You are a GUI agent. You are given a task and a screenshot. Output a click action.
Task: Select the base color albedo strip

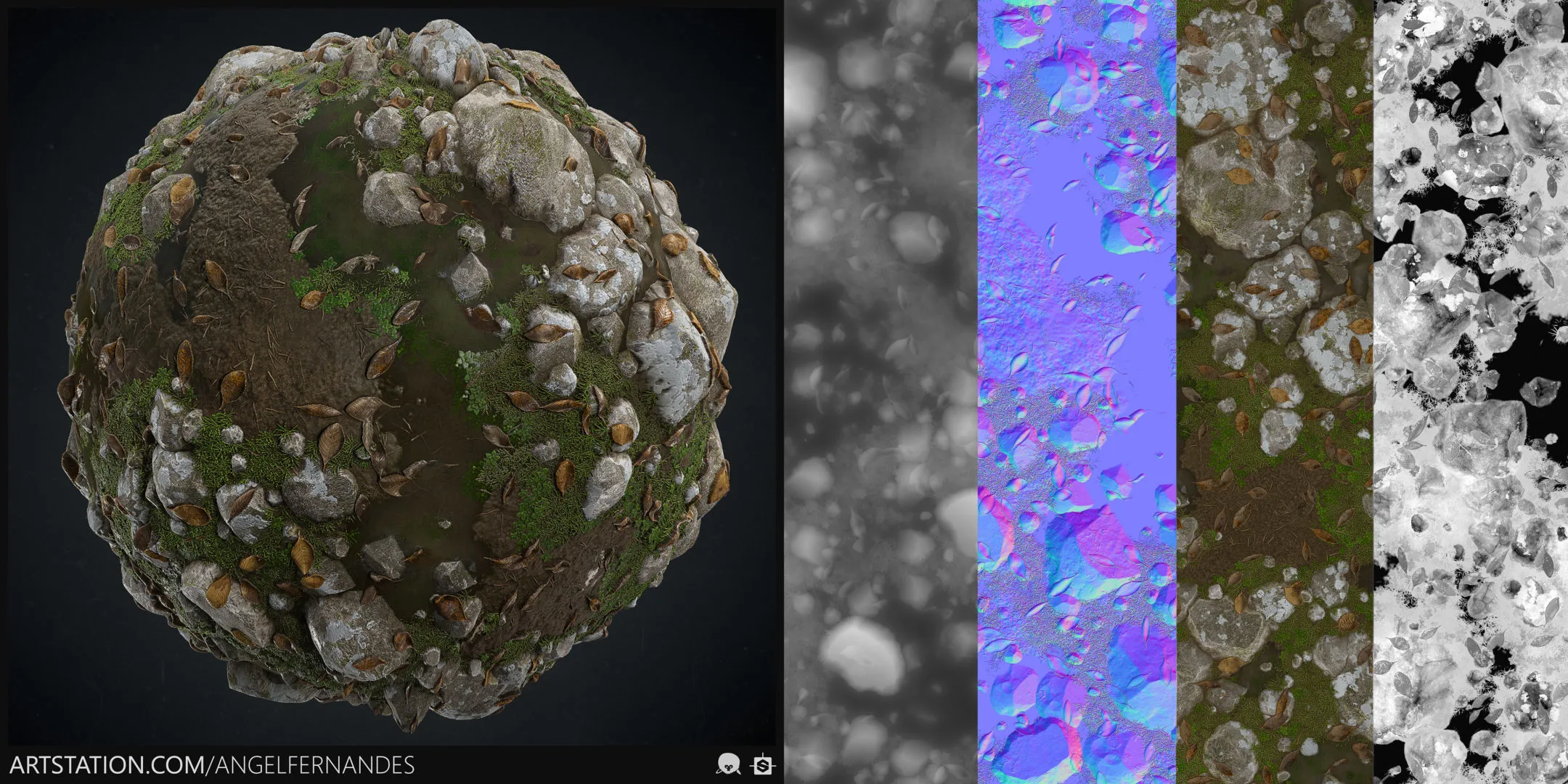pos(1274,392)
